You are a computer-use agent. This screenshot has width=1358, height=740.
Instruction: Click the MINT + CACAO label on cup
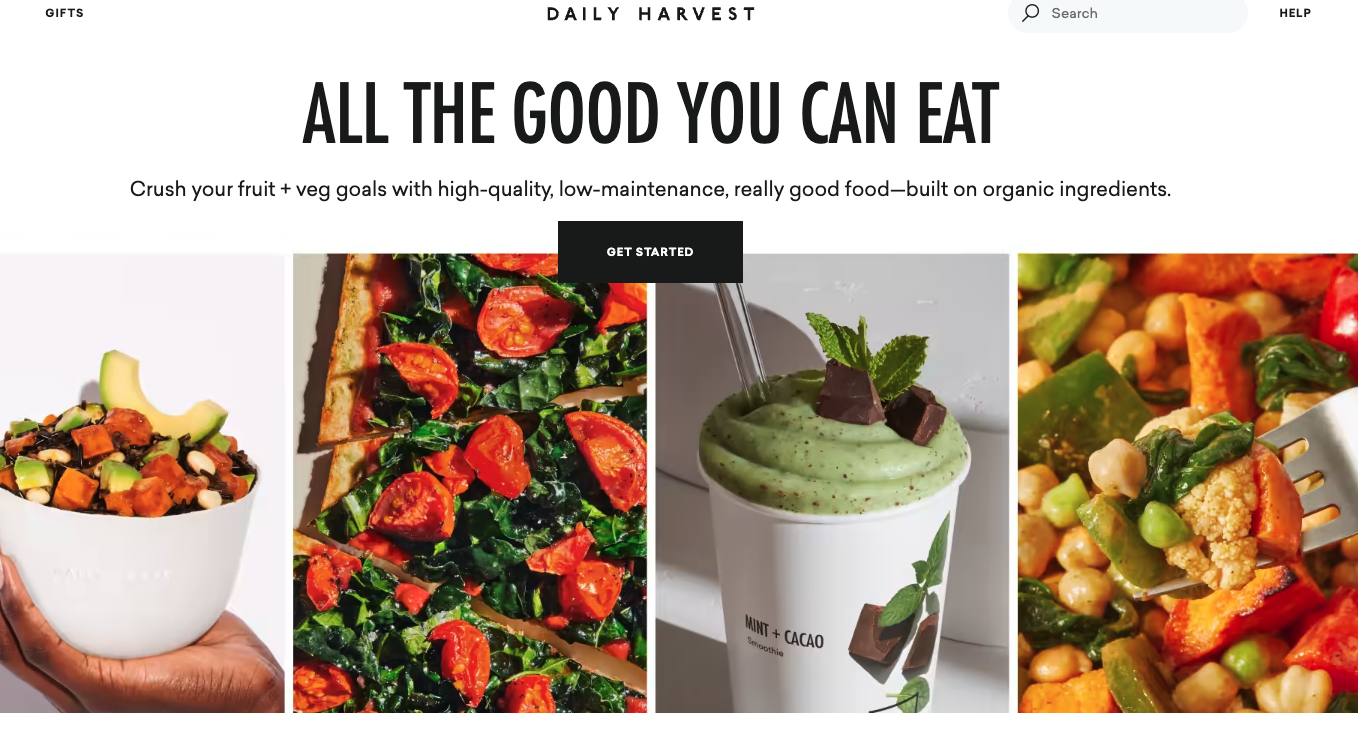pos(784,635)
